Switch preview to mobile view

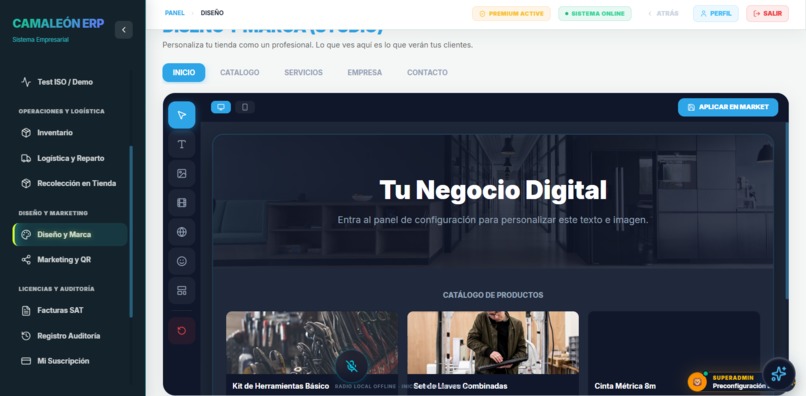click(245, 107)
